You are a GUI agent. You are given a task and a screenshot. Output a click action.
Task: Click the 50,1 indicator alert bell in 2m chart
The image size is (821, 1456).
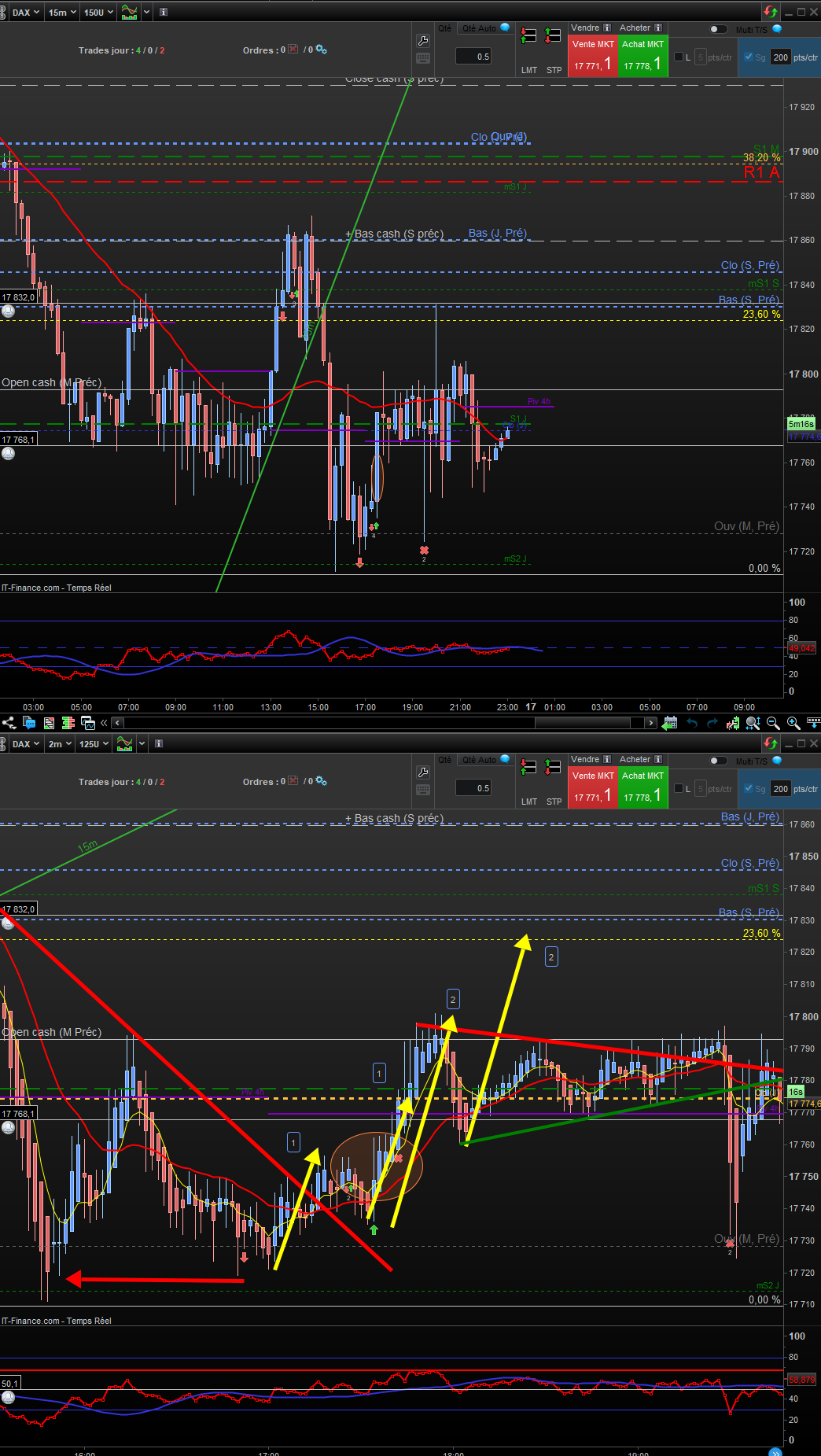point(8,1397)
